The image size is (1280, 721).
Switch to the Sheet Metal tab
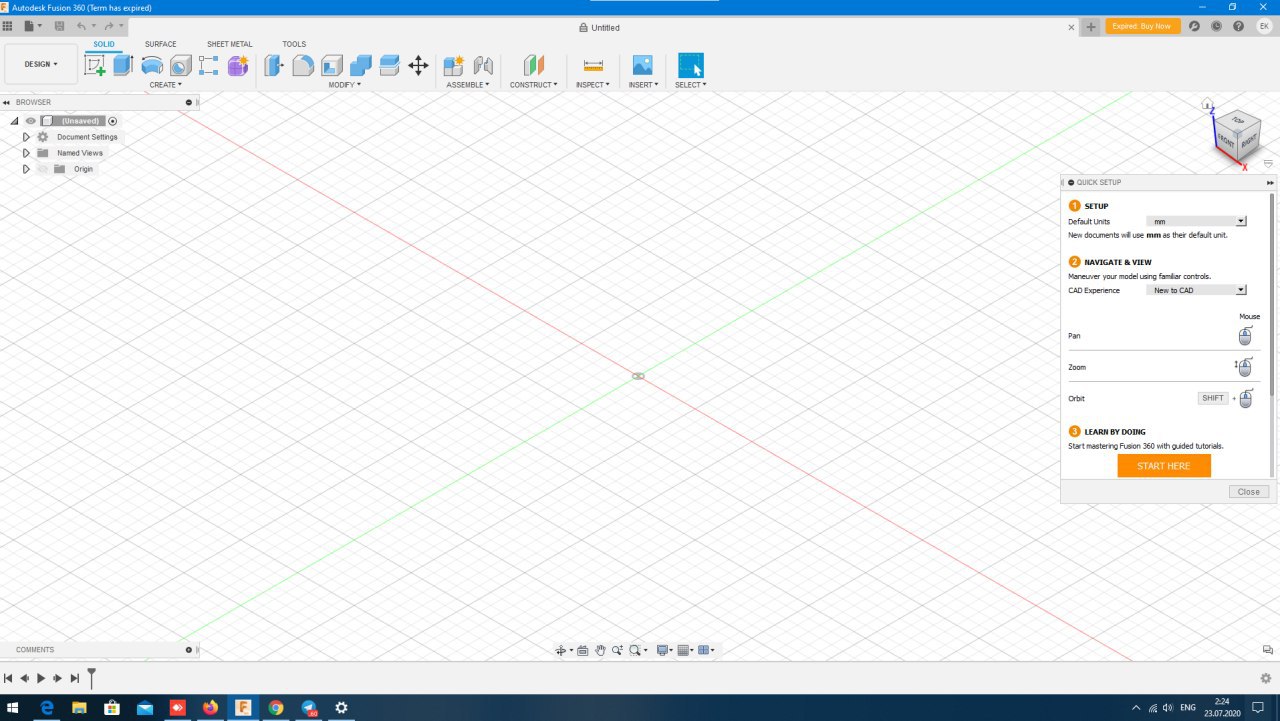pos(230,44)
